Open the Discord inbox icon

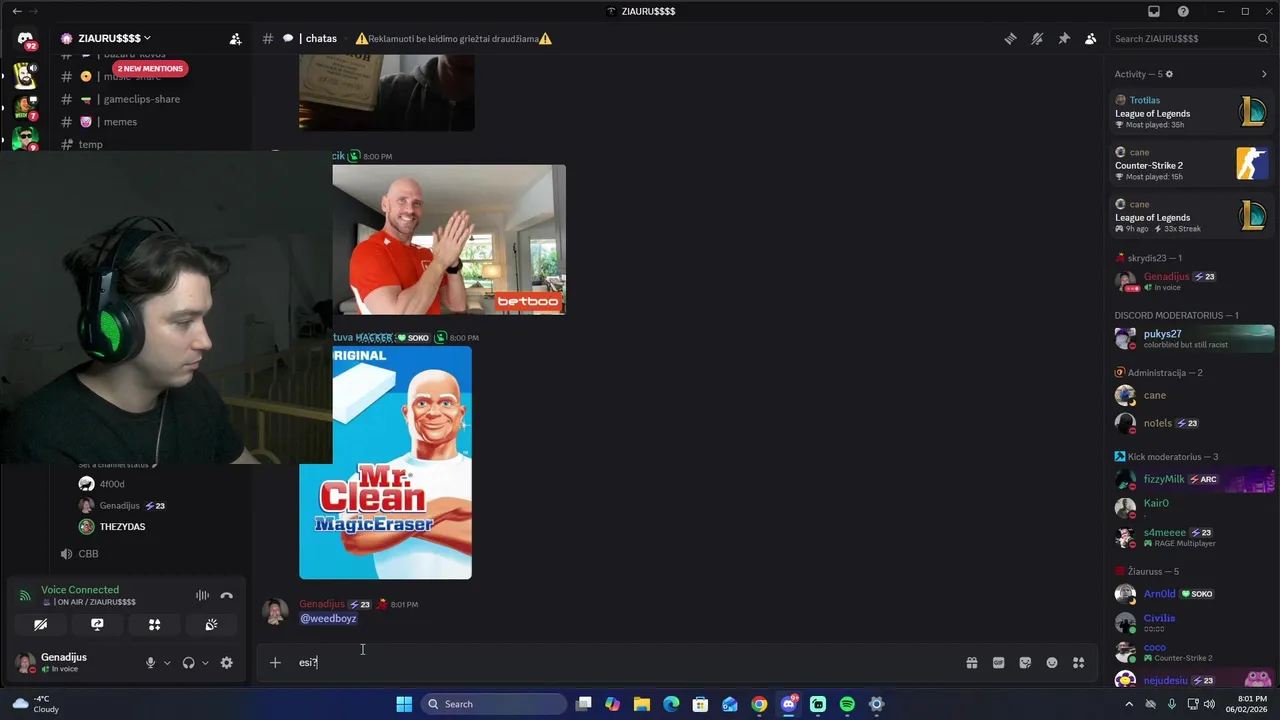coord(1154,11)
